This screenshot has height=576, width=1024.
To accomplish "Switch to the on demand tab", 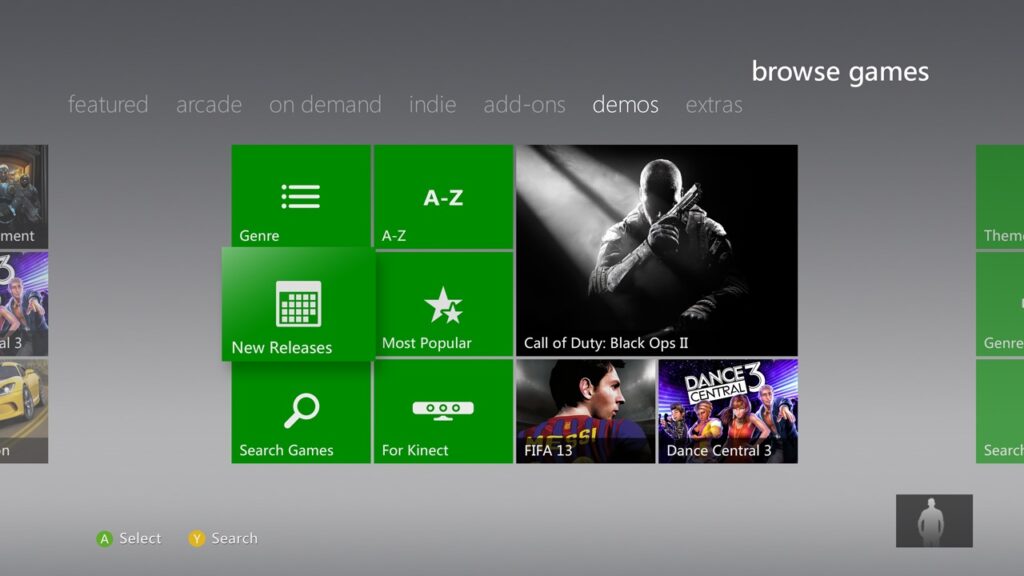I will coord(324,104).
